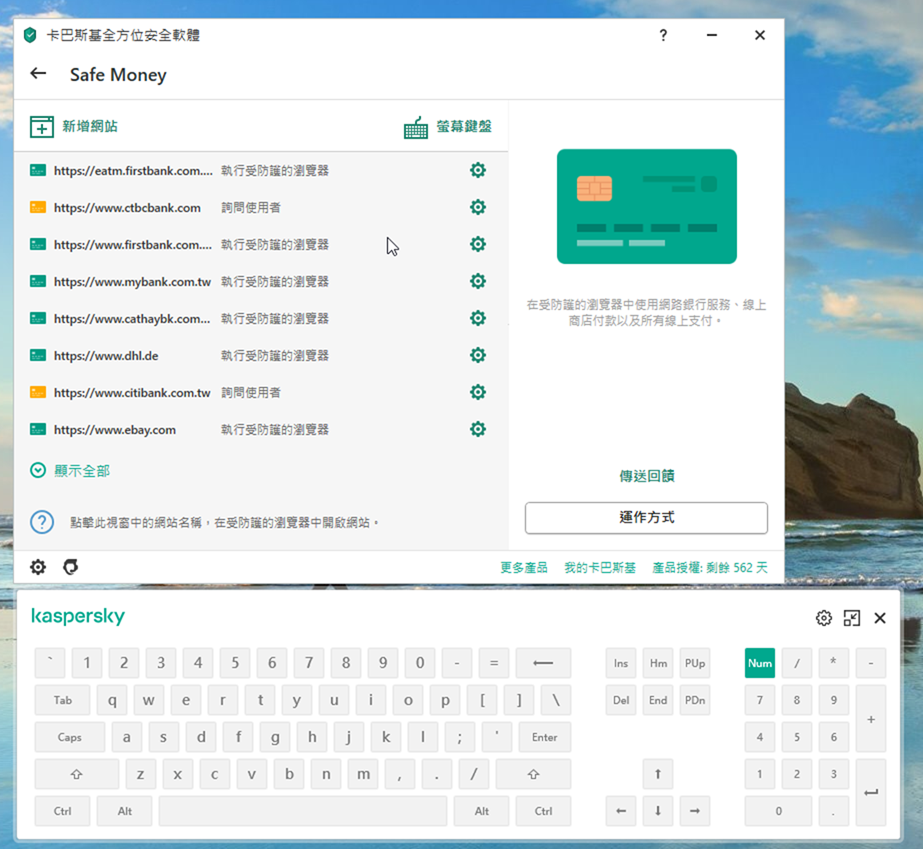Open Kaspersky keyboard settings gear

pyautogui.click(x=824, y=618)
